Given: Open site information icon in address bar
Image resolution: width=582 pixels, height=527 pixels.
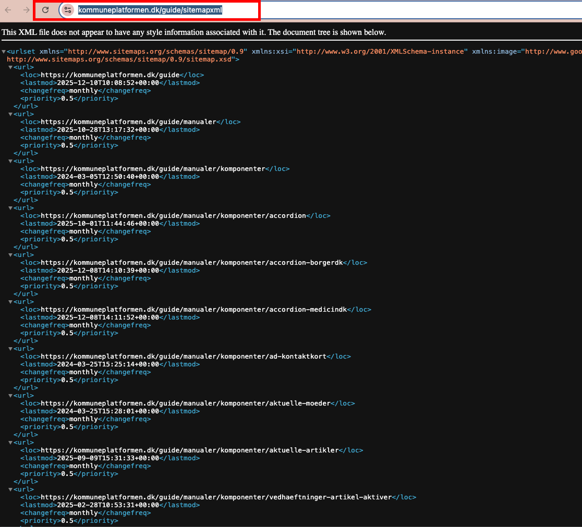Looking at the screenshot, I should pyautogui.click(x=68, y=10).
